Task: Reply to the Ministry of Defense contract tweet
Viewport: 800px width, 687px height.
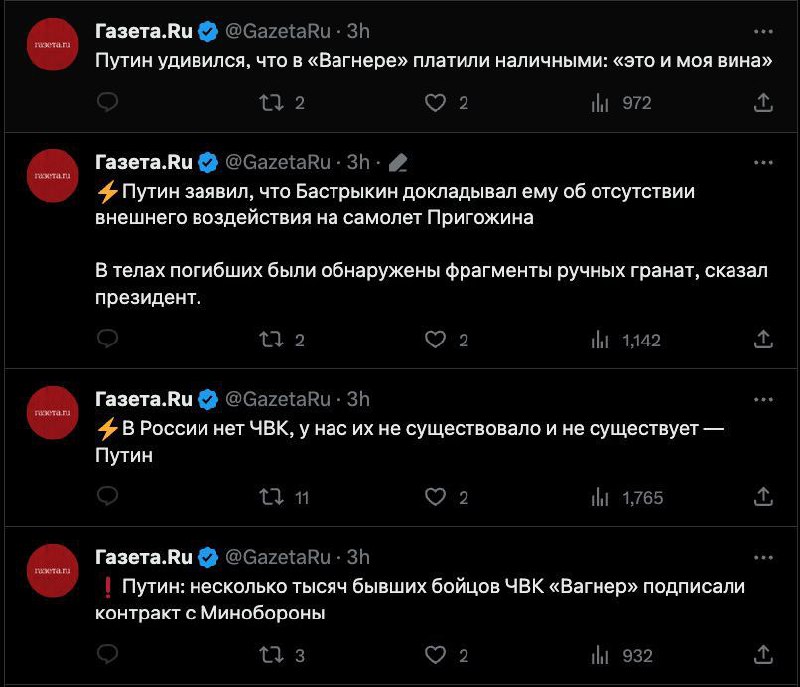Action: pyautogui.click(x=108, y=655)
